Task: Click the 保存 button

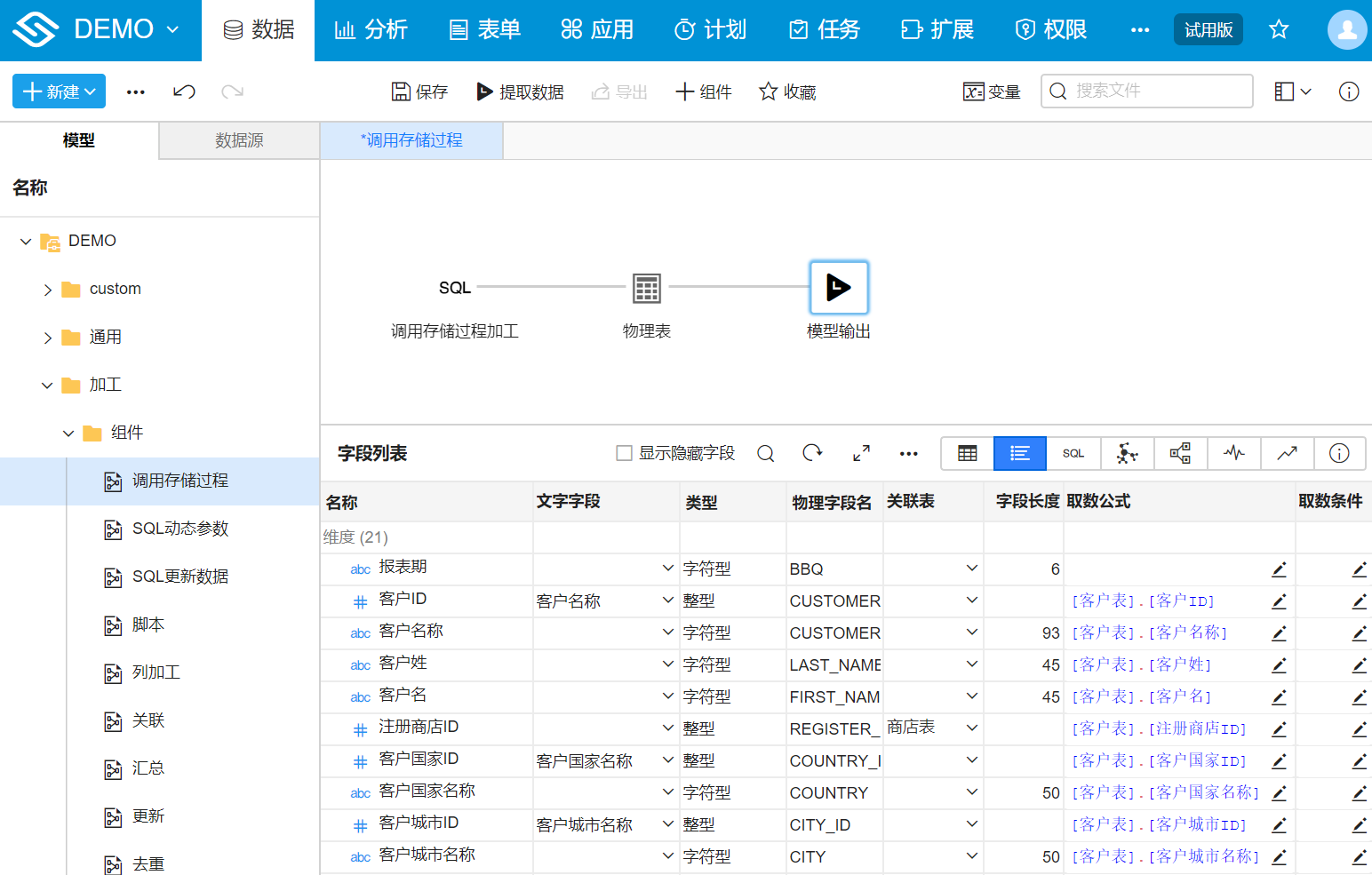Action: tap(419, 91)
